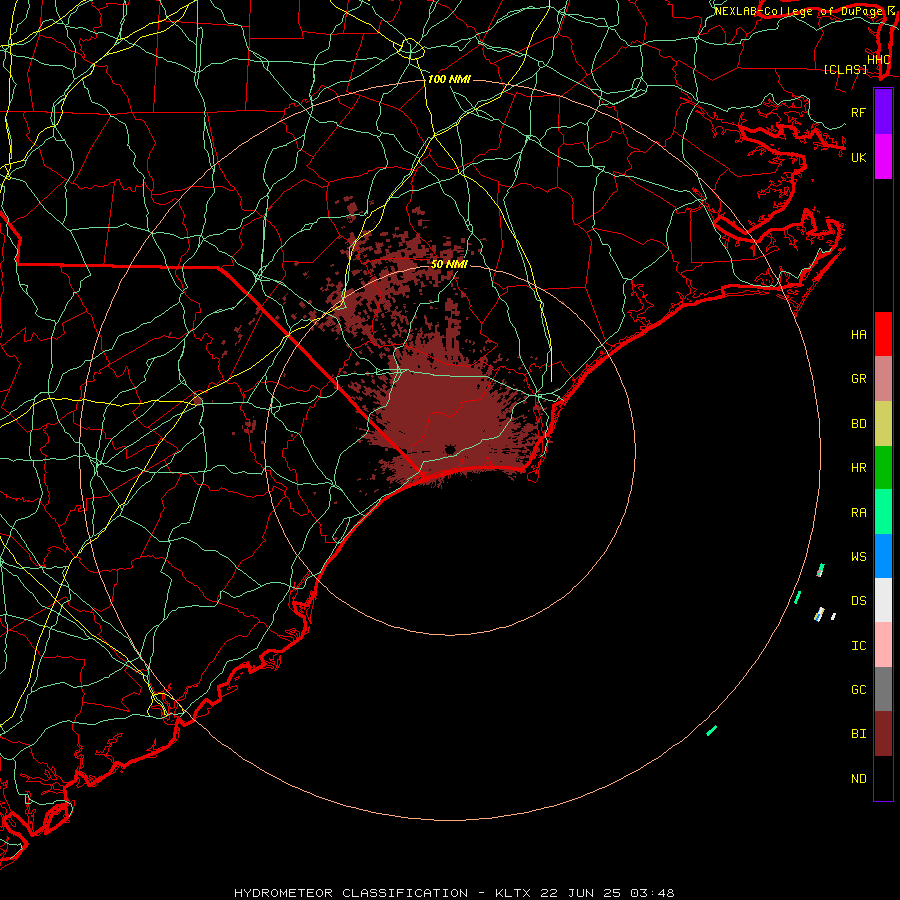Click the GR legend label
Viewport: 900px width, 900px height.
(859, 379)
